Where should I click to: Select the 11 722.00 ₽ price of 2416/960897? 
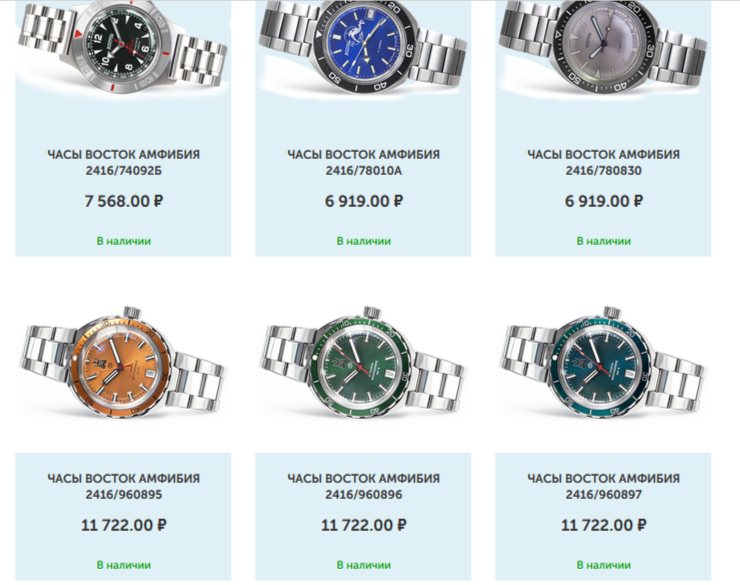coord(604,525)
